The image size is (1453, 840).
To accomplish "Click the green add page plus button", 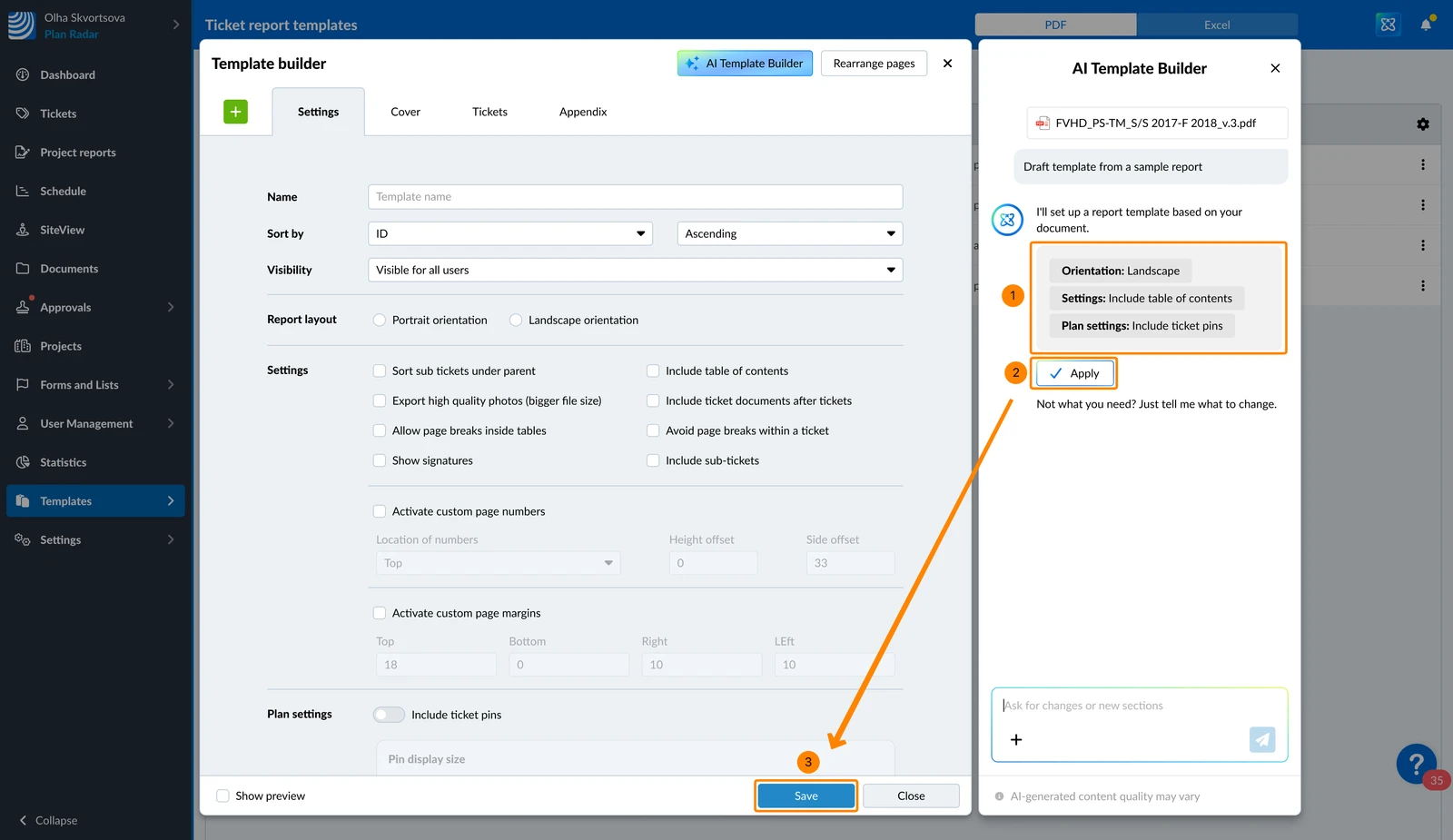I will click(235, 112).
